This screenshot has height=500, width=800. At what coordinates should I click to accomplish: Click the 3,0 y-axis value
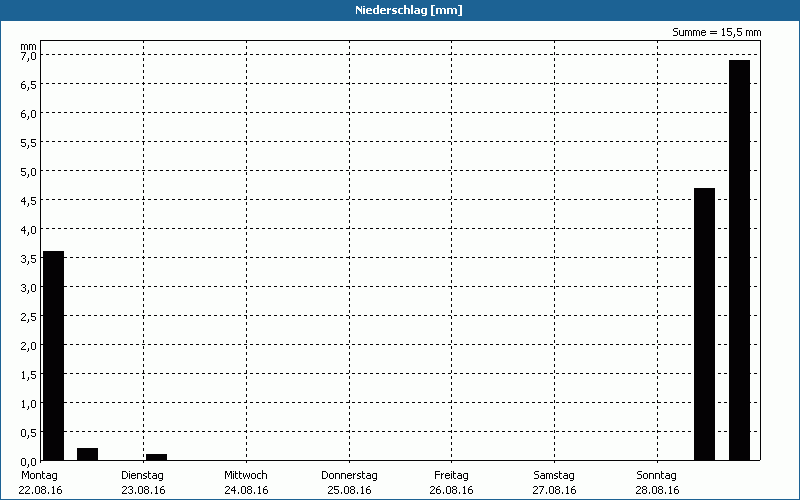(x=29, y=288)
